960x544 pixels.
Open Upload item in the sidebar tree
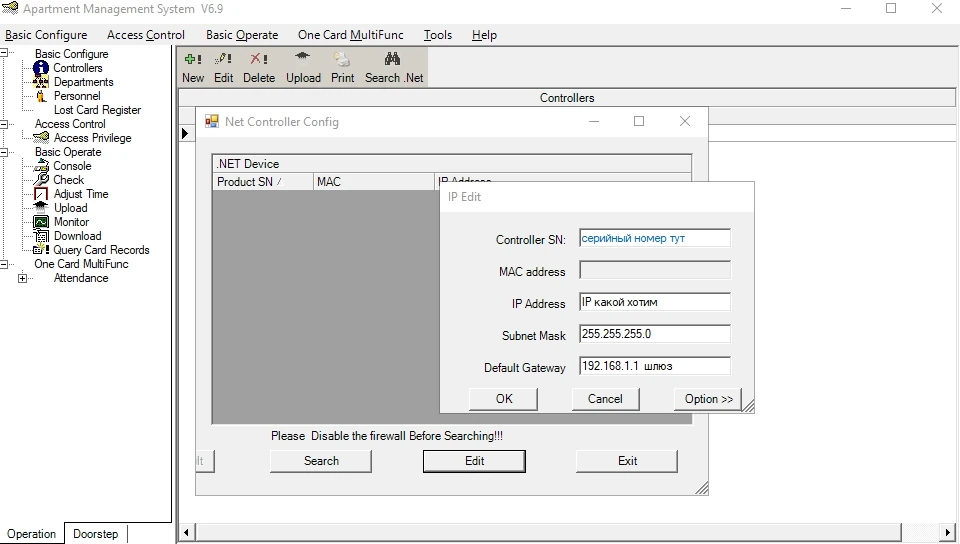70,208
